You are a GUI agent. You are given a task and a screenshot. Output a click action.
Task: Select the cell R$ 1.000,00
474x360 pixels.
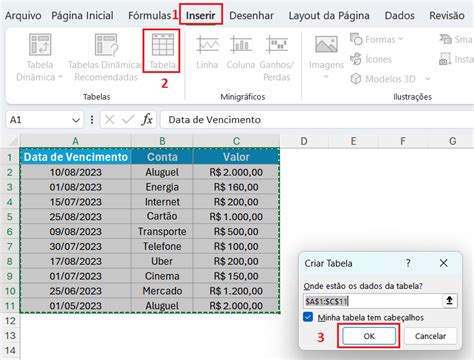tap(236, 217)
